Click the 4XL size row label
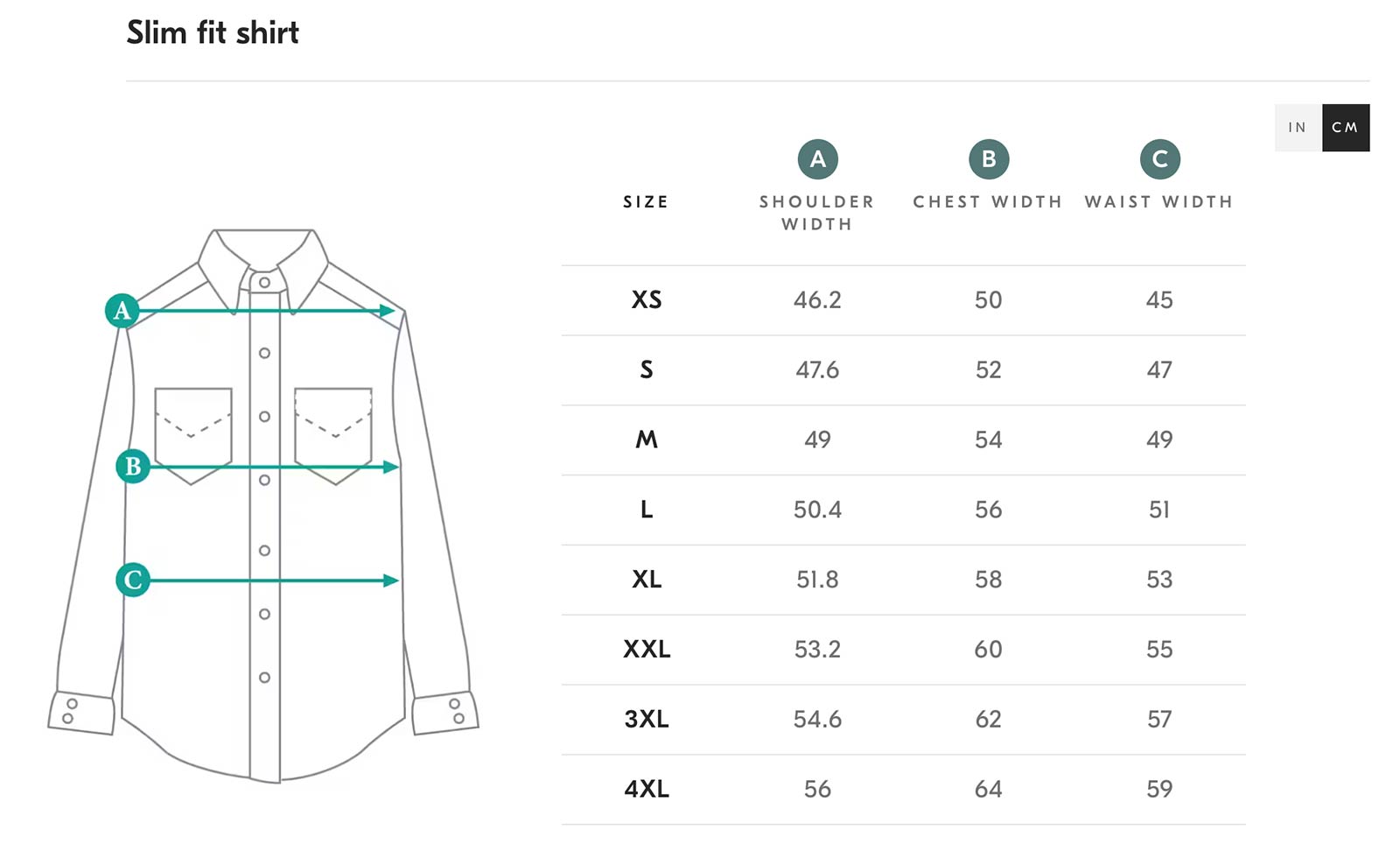 point(647,789)
